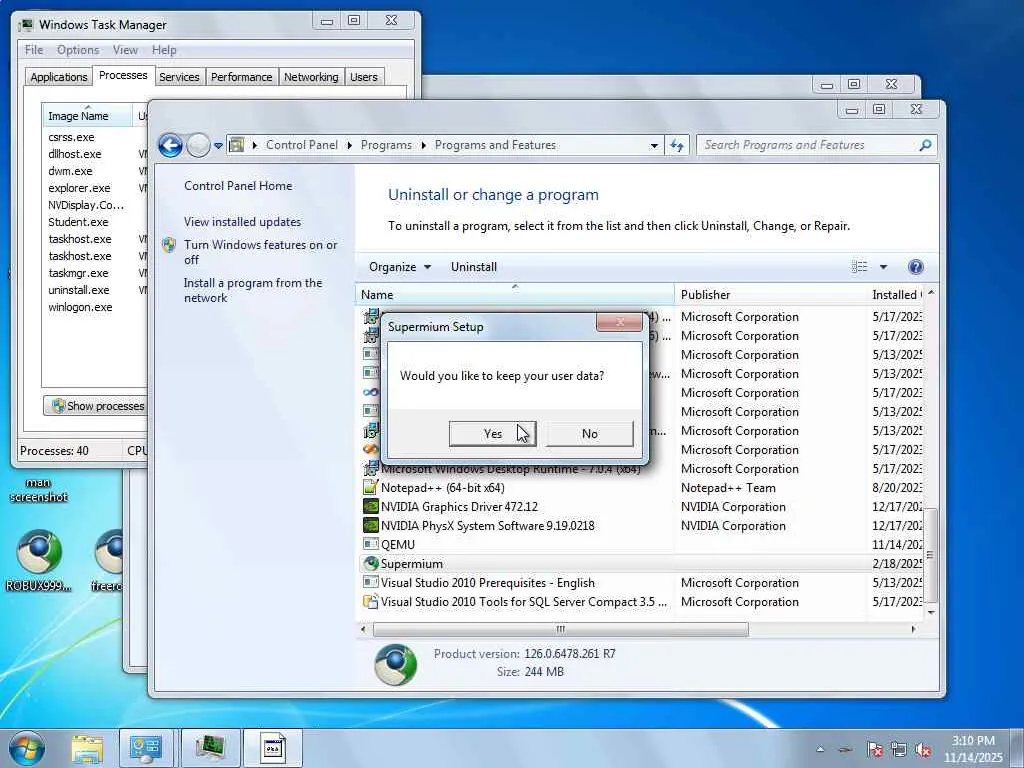Open ROBUX999 desktop shortcut icon

point(39,560)
